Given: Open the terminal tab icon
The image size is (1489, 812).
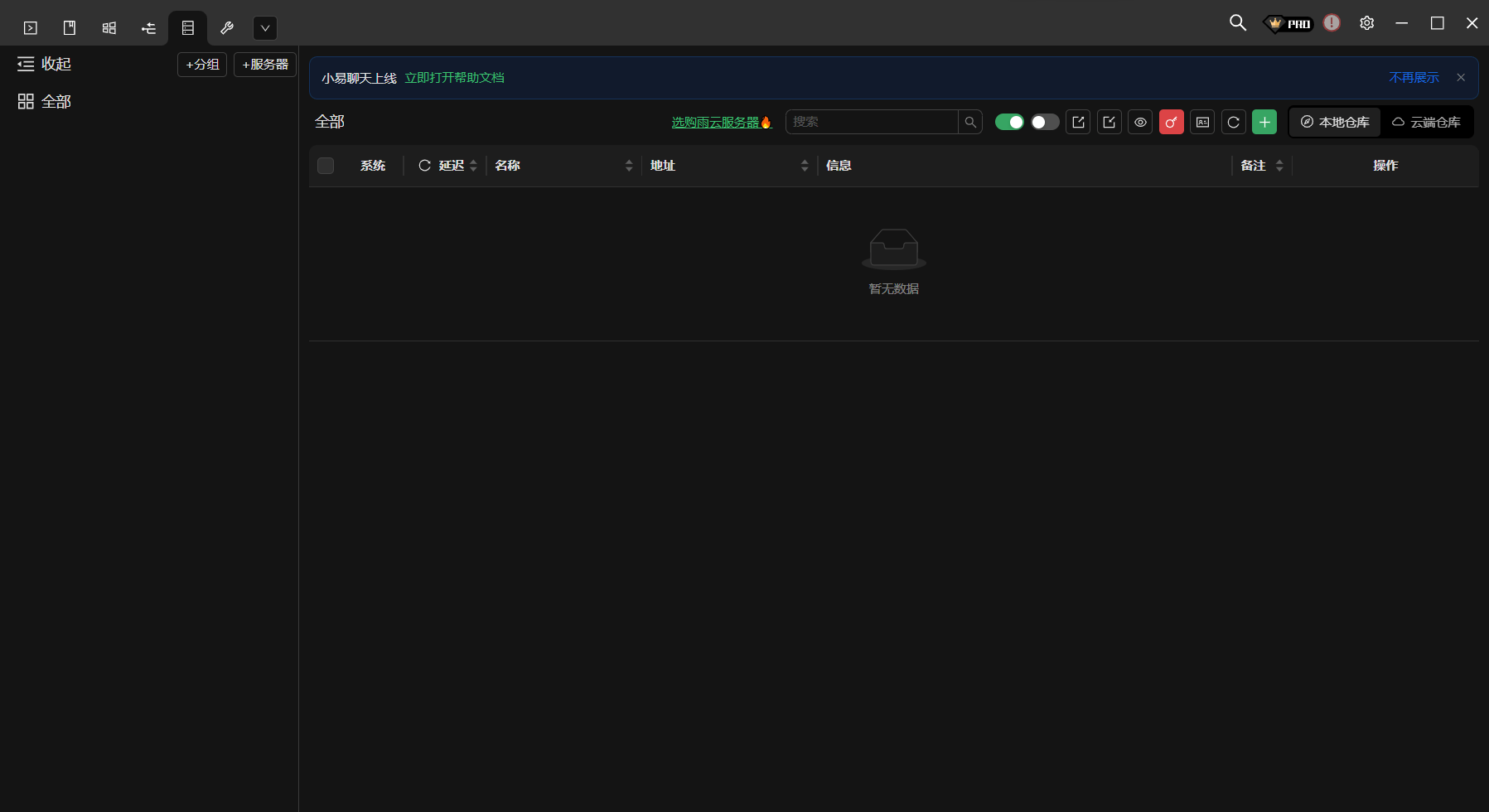Looking at the screenshot, I should 31,28.
